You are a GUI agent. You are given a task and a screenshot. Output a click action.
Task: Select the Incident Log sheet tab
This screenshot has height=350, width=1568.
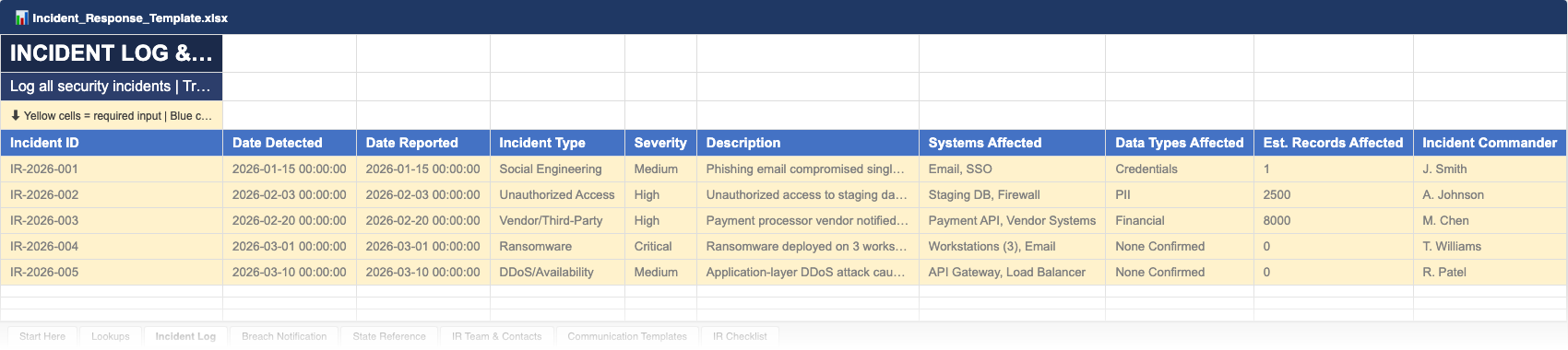pos(185,336)
